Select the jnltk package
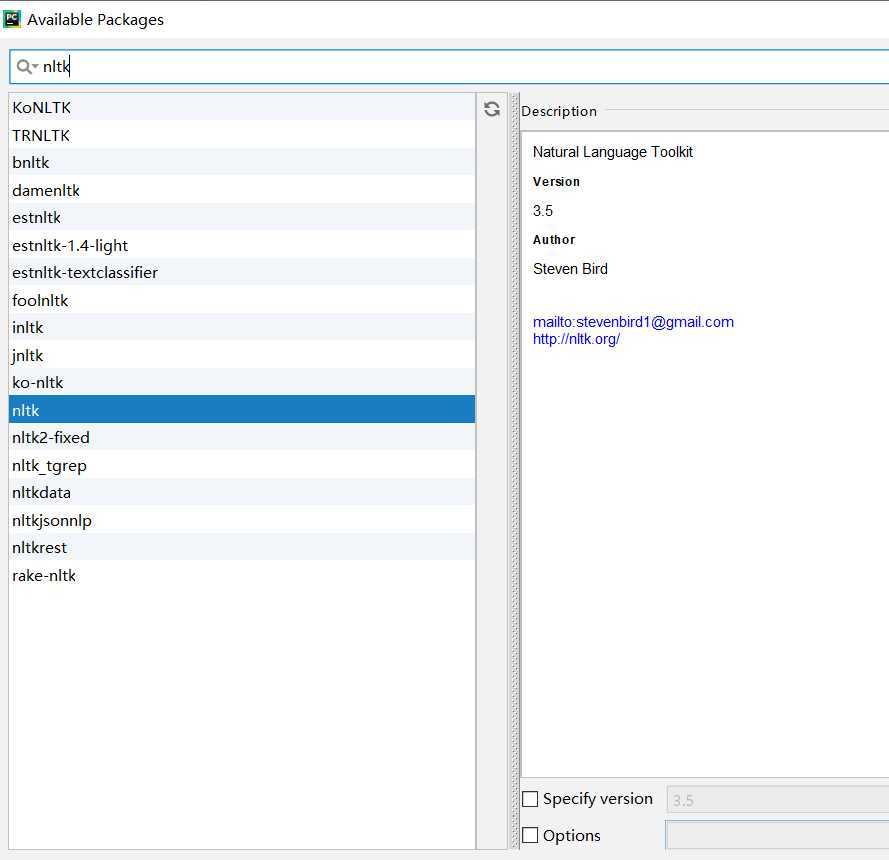This screenshot has width=889, height=860. tap(242, 355)
